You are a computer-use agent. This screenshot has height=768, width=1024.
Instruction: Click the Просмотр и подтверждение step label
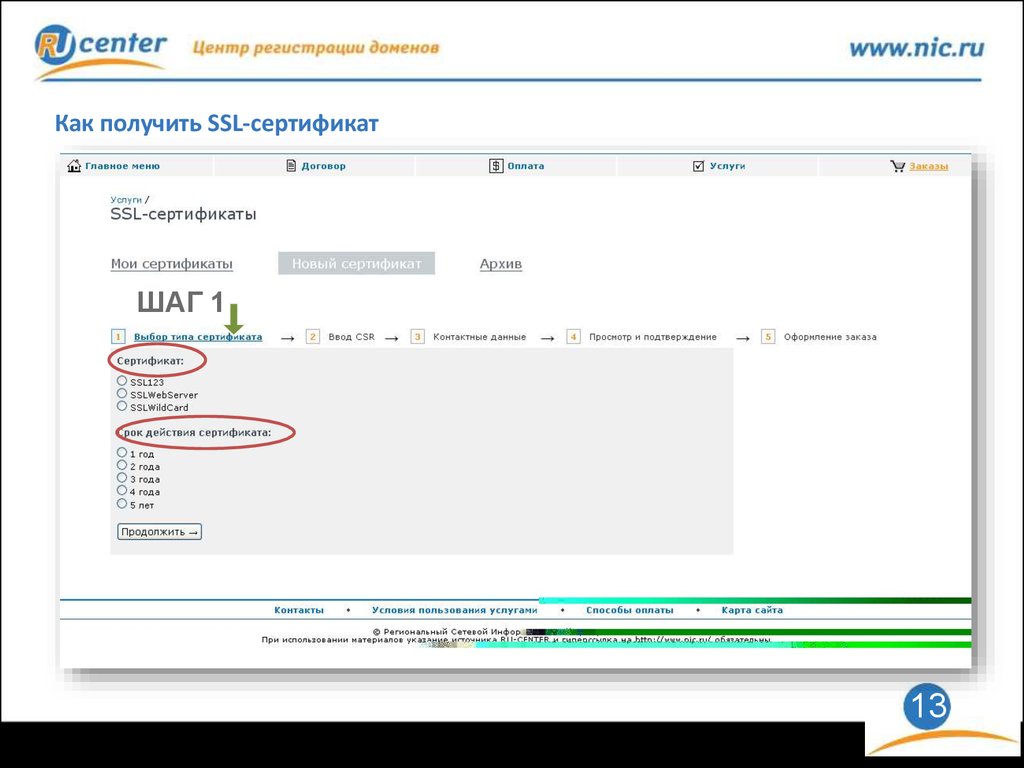pos(653,337)
